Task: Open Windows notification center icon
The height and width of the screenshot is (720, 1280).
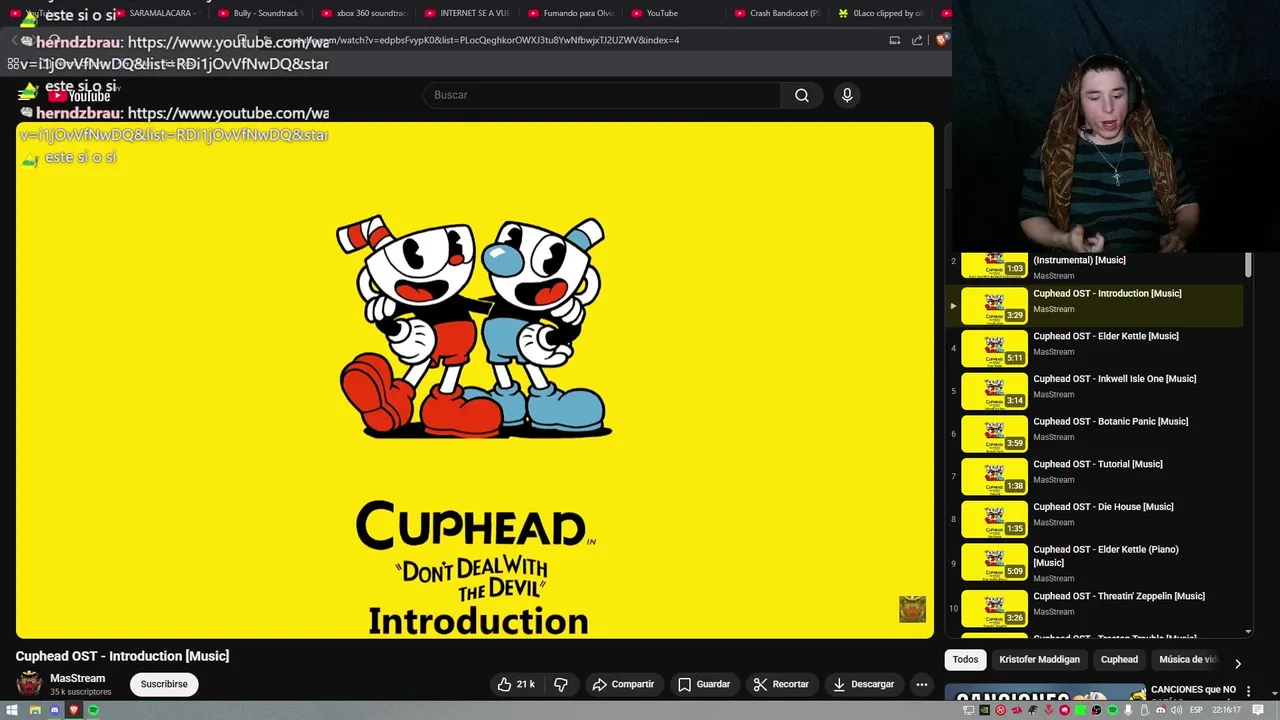Action: 1258,710
